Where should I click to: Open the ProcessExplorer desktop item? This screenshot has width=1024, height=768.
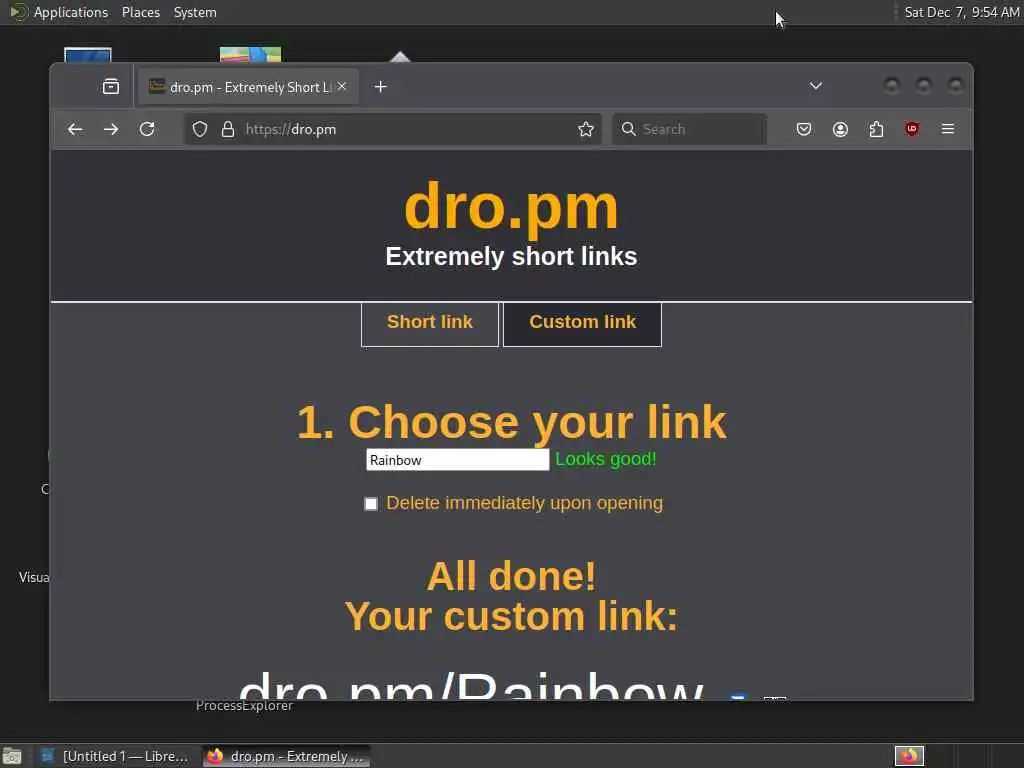[x=244, y=706]
